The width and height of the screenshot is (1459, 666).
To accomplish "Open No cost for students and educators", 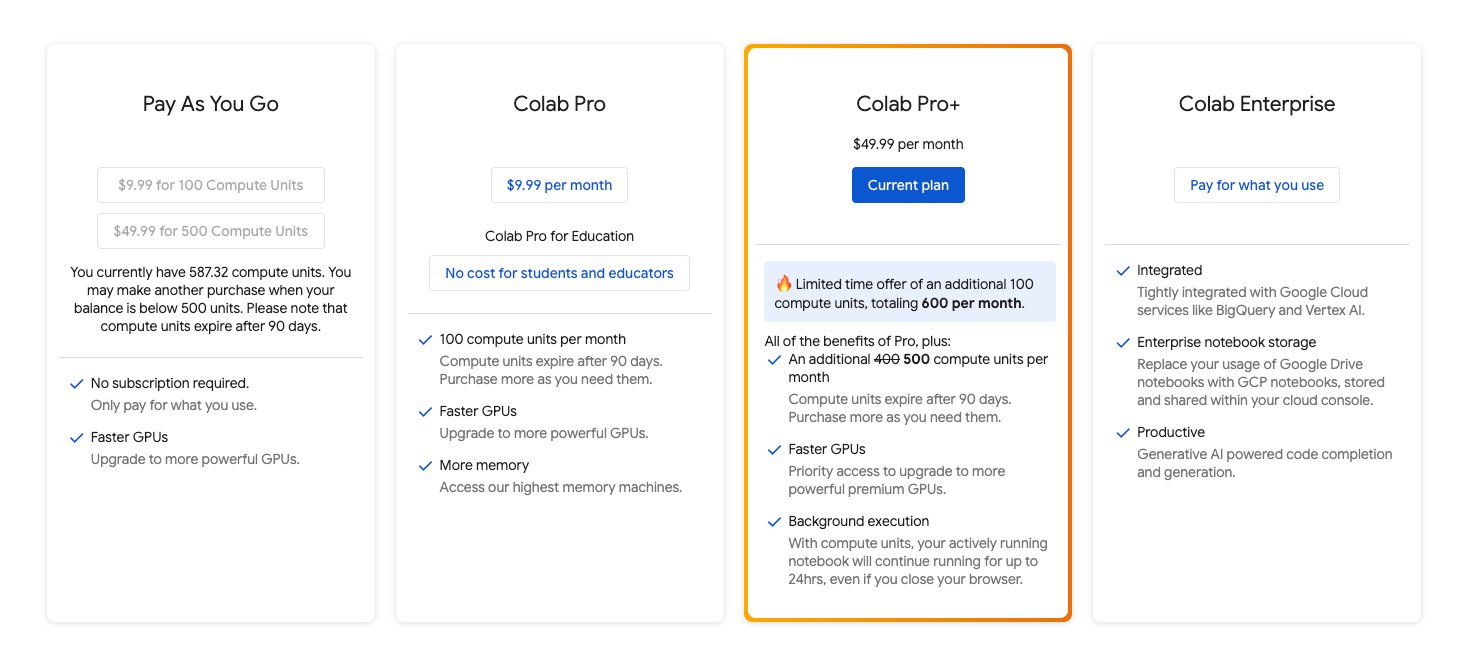I will [x=559, y=273].
